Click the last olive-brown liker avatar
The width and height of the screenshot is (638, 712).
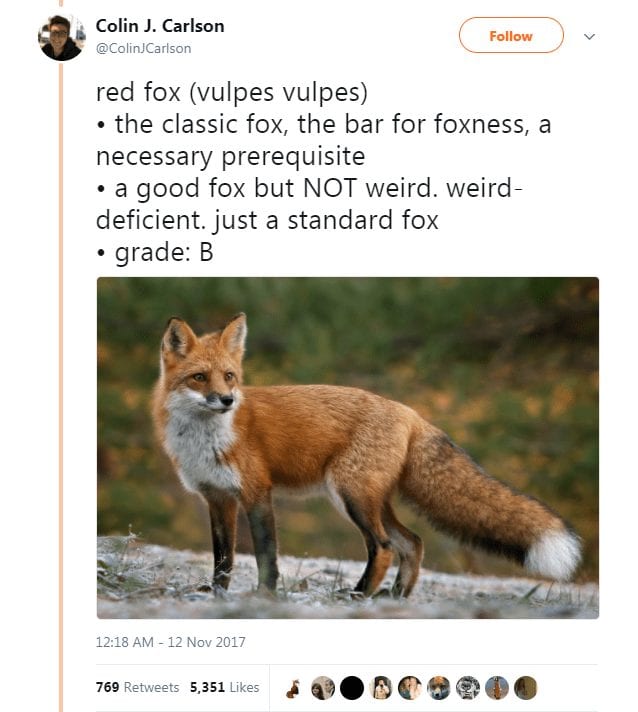tap(525, 688)
